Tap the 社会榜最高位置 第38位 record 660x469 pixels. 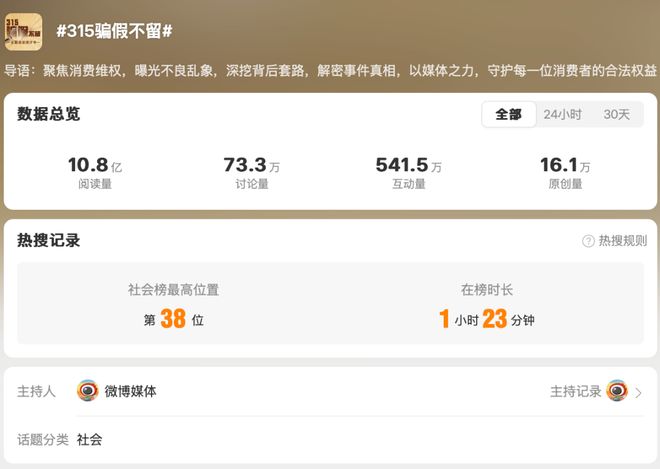[173, 306]
